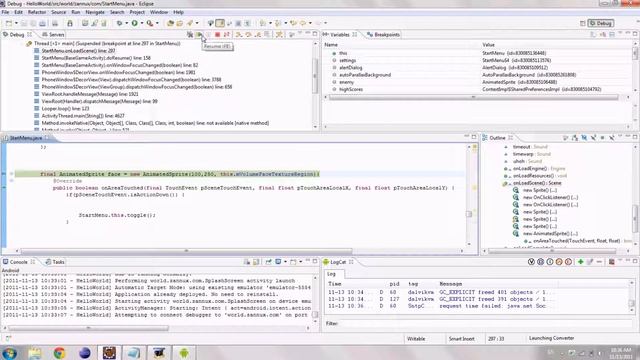Viewport: 640px width, 360px height.
Task: Click the red Terminate button in Debug view
Action: (218, 35)
